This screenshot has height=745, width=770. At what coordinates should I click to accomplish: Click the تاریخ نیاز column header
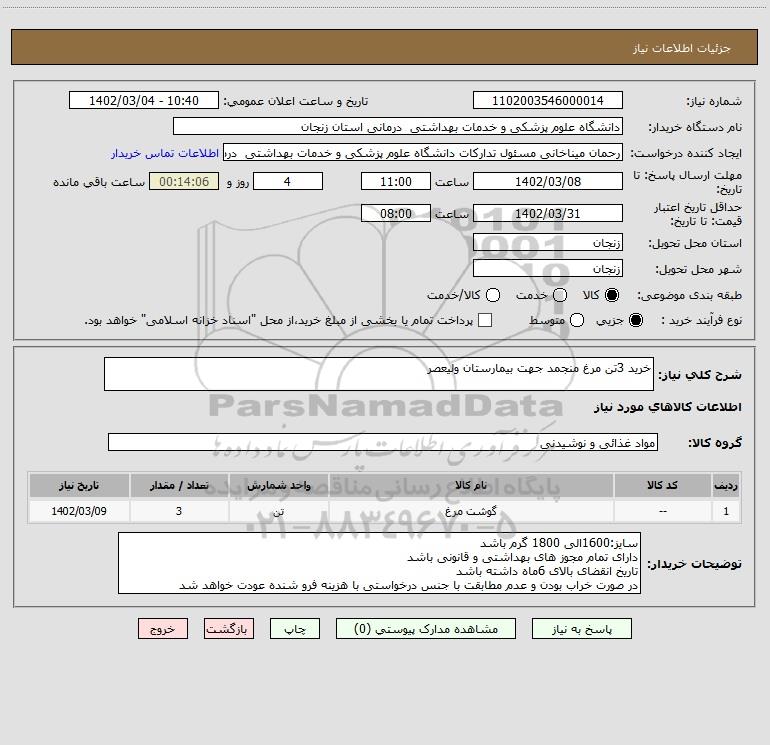pos(79,485)
